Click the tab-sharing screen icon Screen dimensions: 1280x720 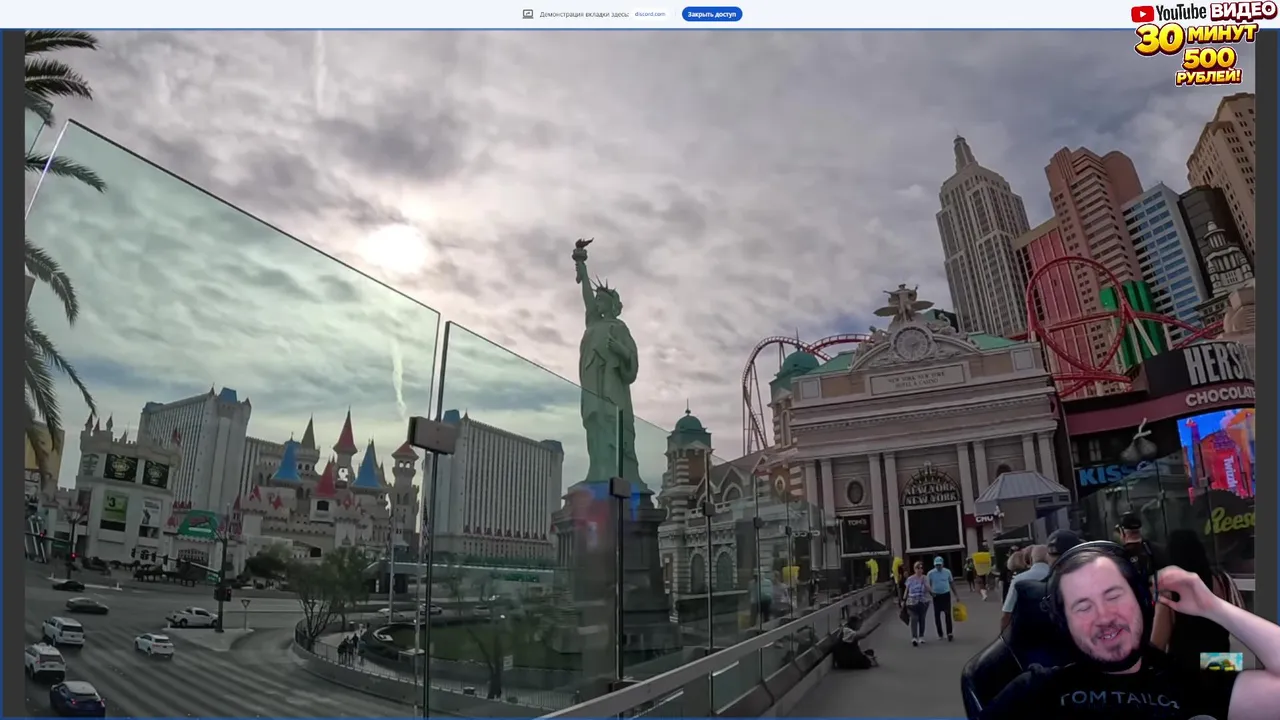click(x=528, y=14)
